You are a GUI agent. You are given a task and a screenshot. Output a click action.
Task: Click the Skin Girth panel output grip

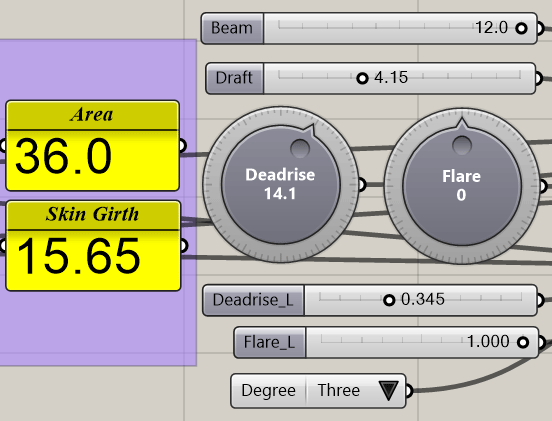pos(183,245)
